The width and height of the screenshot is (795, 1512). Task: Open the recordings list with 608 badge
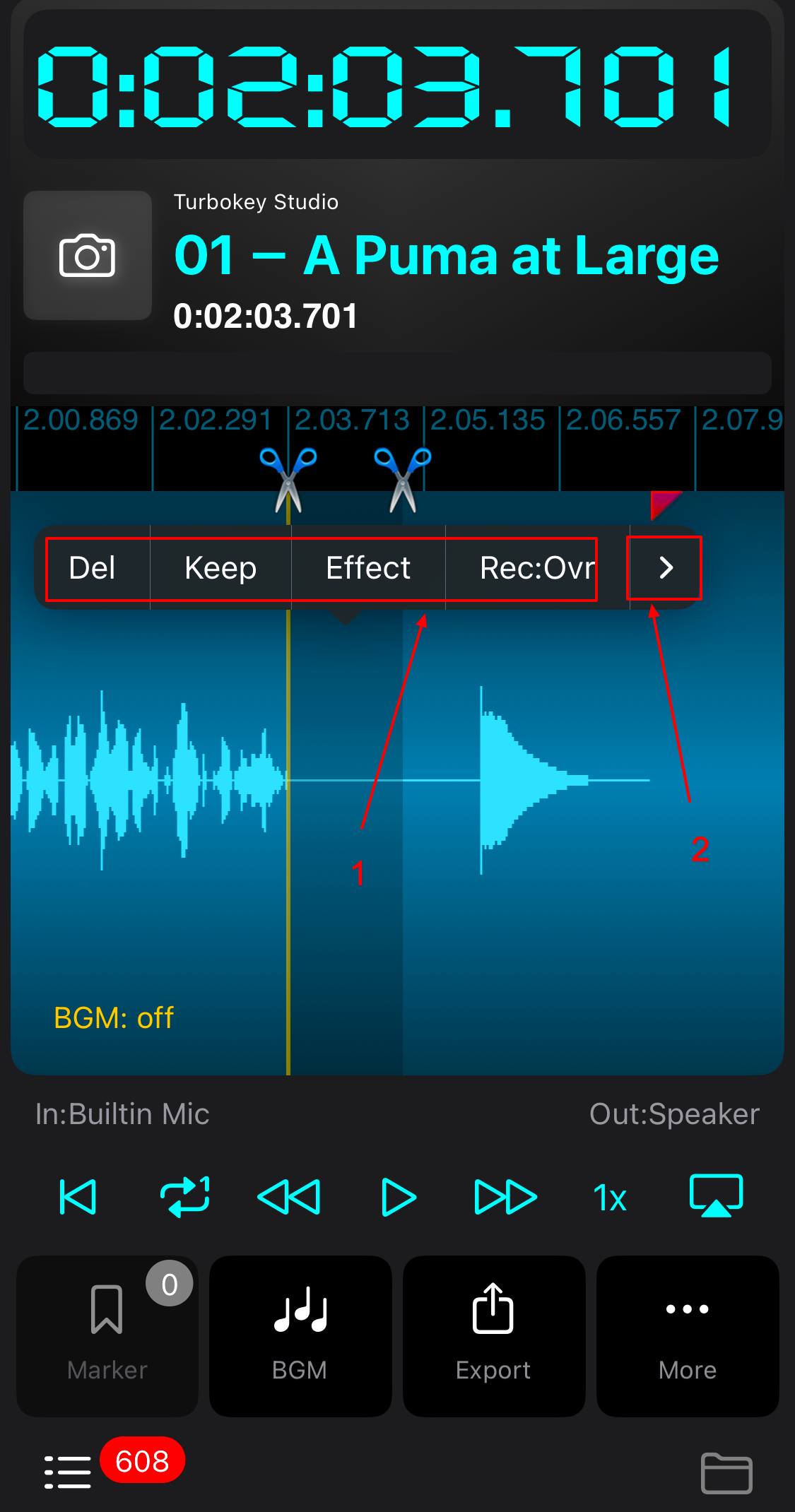coord(68,1472)
